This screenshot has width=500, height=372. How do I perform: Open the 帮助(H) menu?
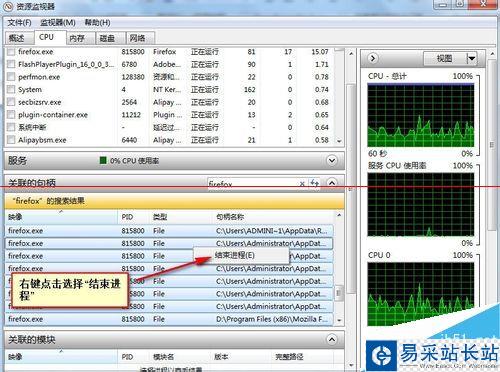[x=97, y=22]
